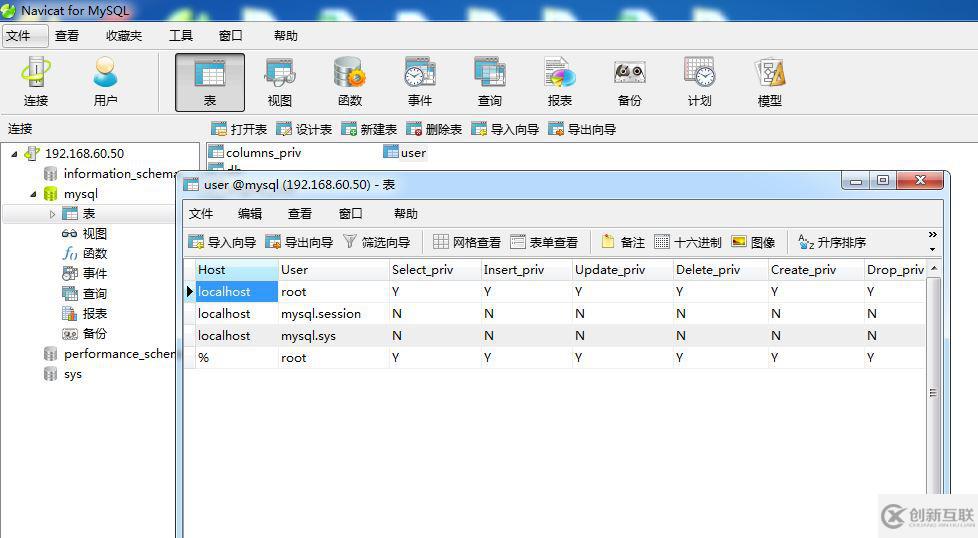The height and width of the screenshot is (538, 978).
Task: Select performance_schema database in tree
Action: pyautogui.click(x=110, y=353)
